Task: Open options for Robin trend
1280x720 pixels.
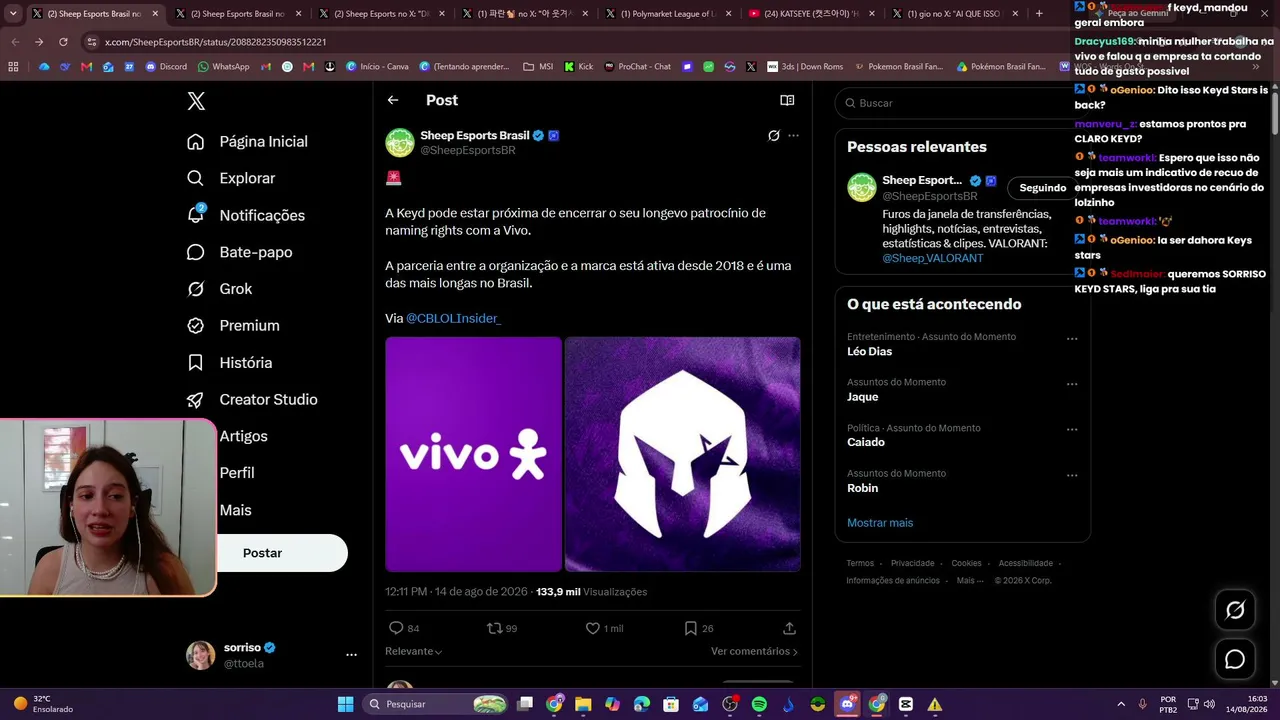Action: 1072,475
